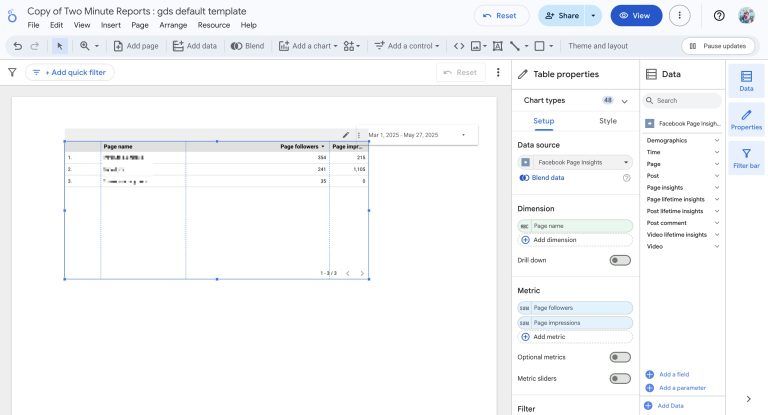Open the Filter bar side panel

(x=746, y=157)
